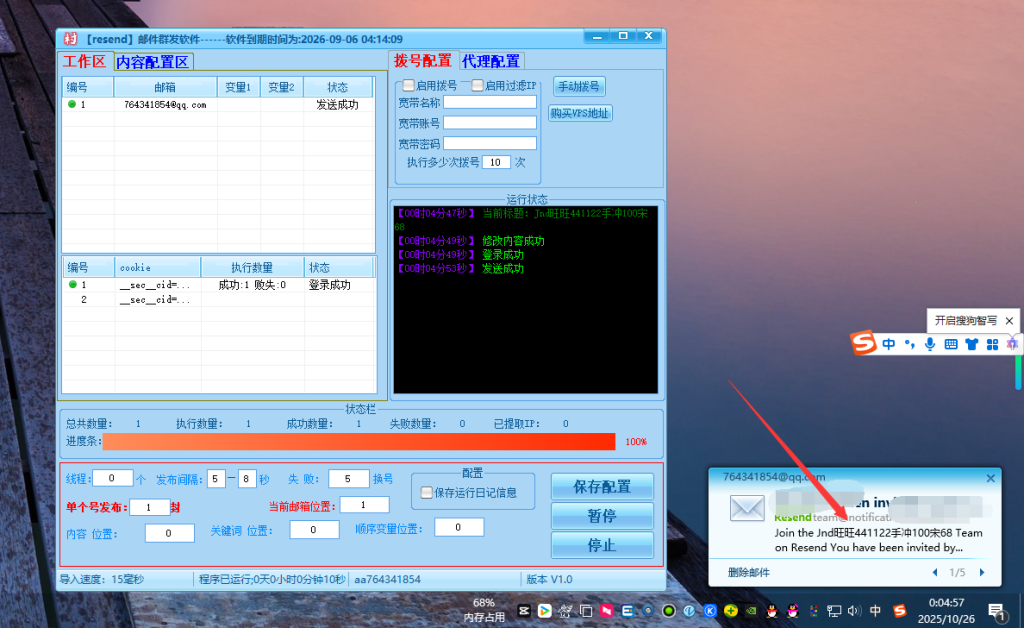The image size is (1024, 628).
Task: Switch to the 内容配置区 tab
Action: pos(152,62)
